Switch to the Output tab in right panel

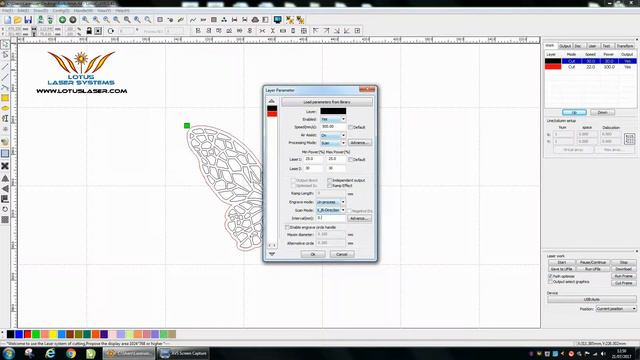click(x=565, y=46)
